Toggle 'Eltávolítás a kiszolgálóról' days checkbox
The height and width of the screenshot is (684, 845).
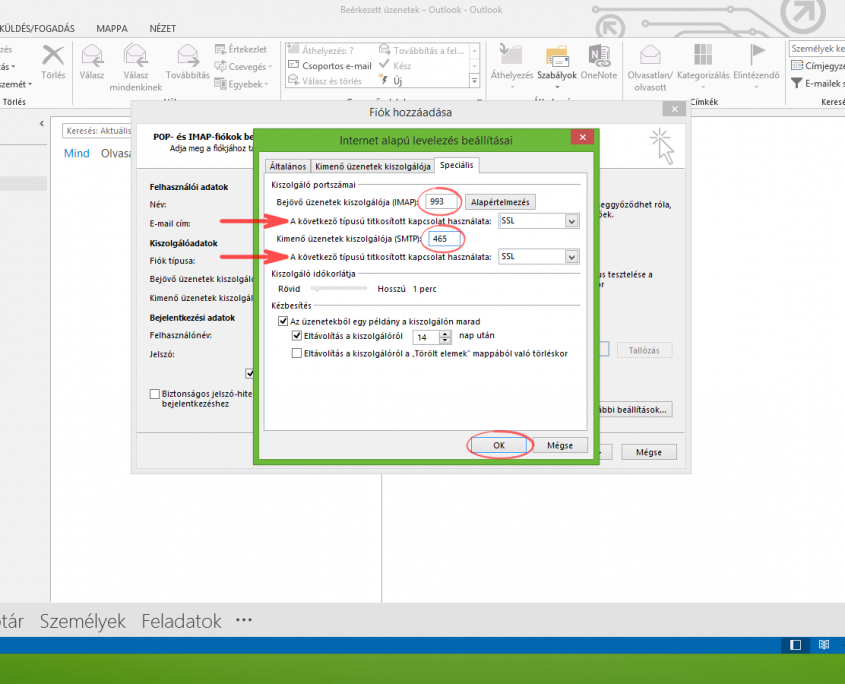click(297, 336)
